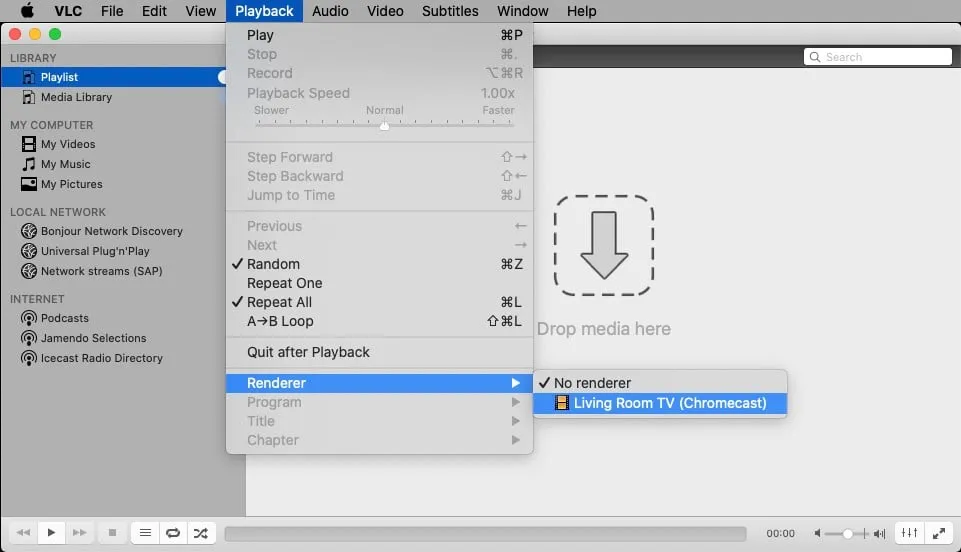Enable Repeat One in Playback menu
Viewport: 961px width, 552px height.
pos(379,283)
